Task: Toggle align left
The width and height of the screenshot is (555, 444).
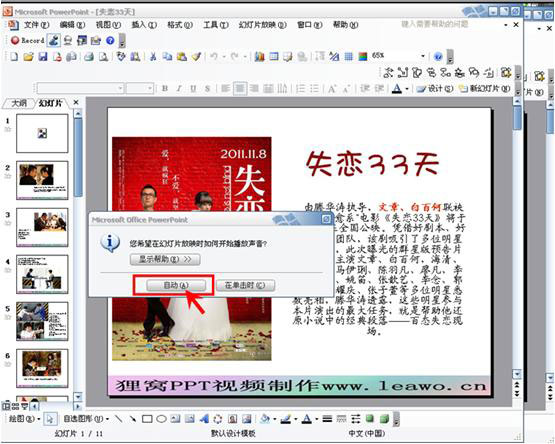Action: pyautogui.click(x=225, y=88)
